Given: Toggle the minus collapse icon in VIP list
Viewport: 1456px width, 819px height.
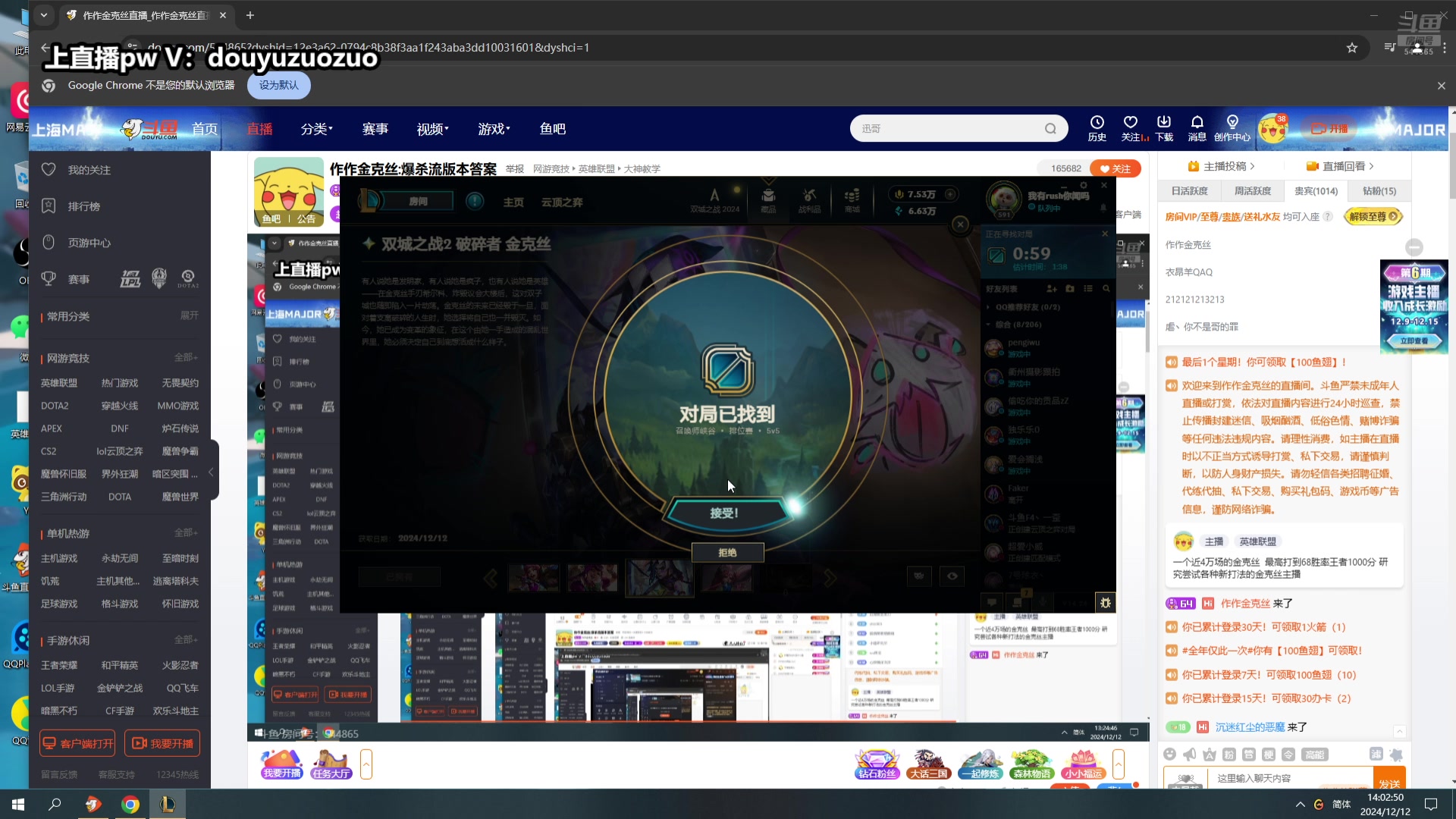Looking at the screenshot, I should point(1414,247).
